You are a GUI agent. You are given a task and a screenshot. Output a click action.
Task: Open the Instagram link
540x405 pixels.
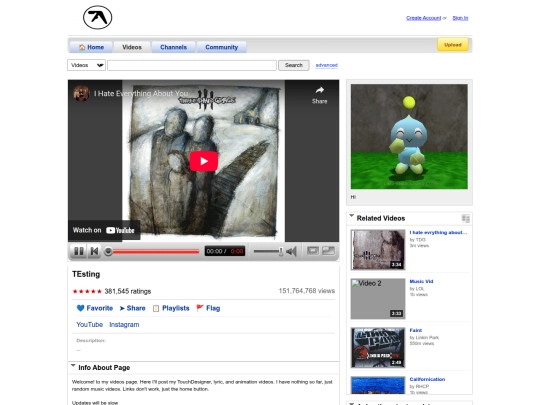coord(124,324)
